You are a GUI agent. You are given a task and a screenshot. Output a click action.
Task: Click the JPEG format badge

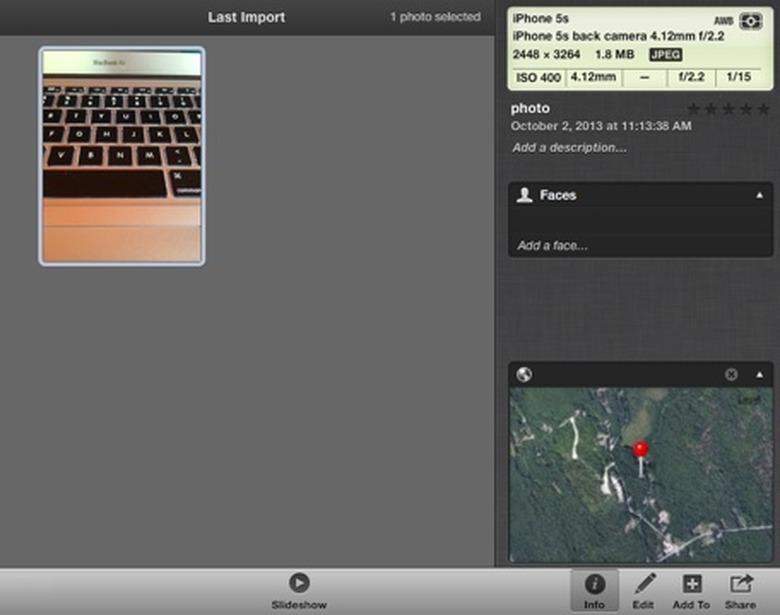665,54
